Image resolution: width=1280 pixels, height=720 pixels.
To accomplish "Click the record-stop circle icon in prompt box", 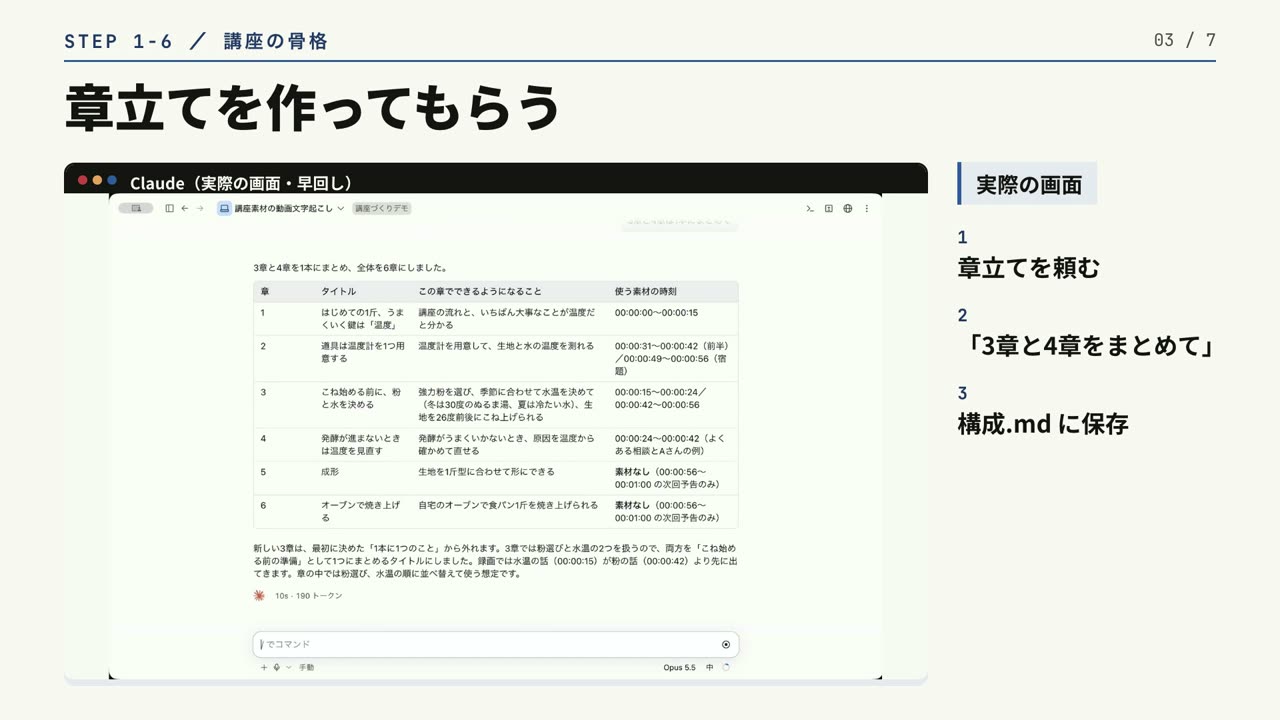I will pyautogui.click(x=726, y=645).
